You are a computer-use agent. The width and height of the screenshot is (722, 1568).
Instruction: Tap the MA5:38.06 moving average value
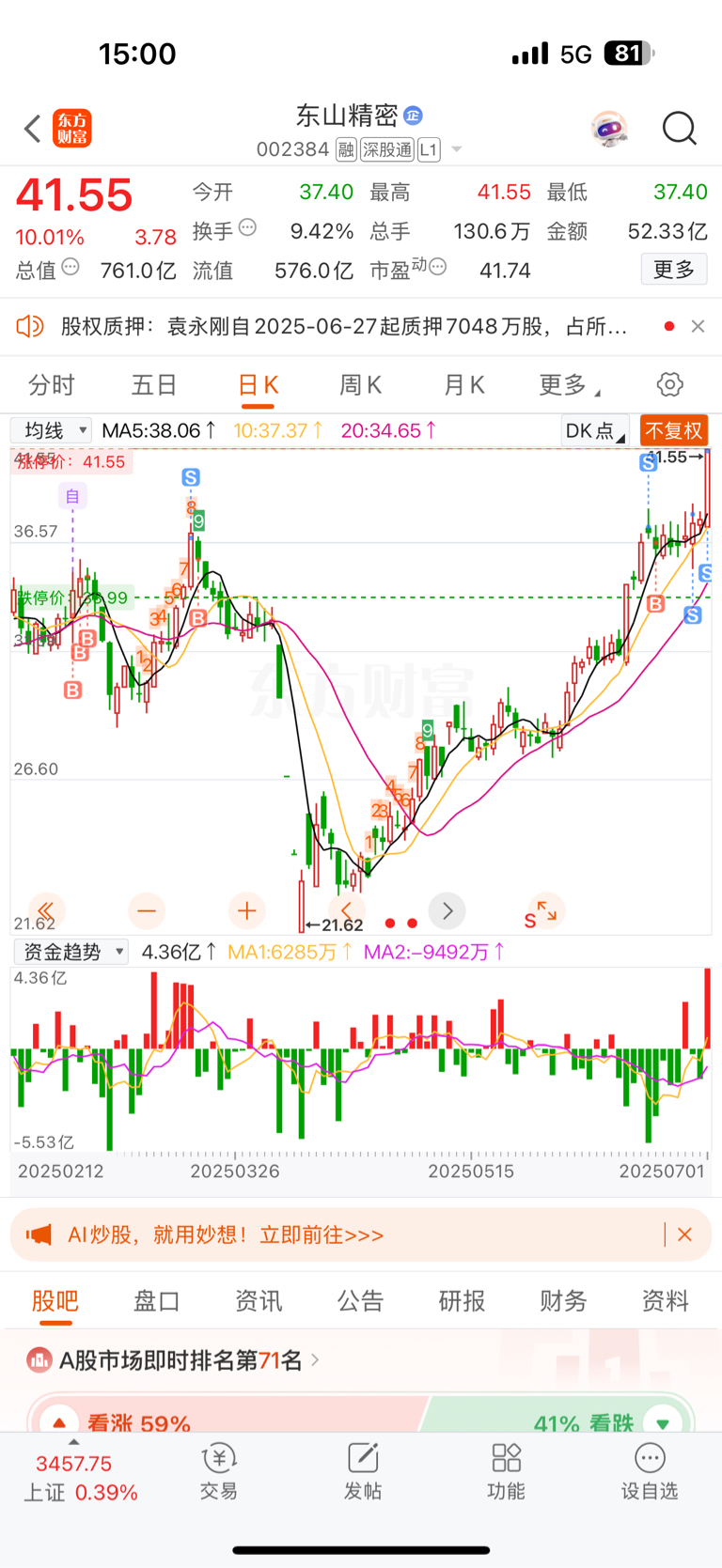pos(159,430)
